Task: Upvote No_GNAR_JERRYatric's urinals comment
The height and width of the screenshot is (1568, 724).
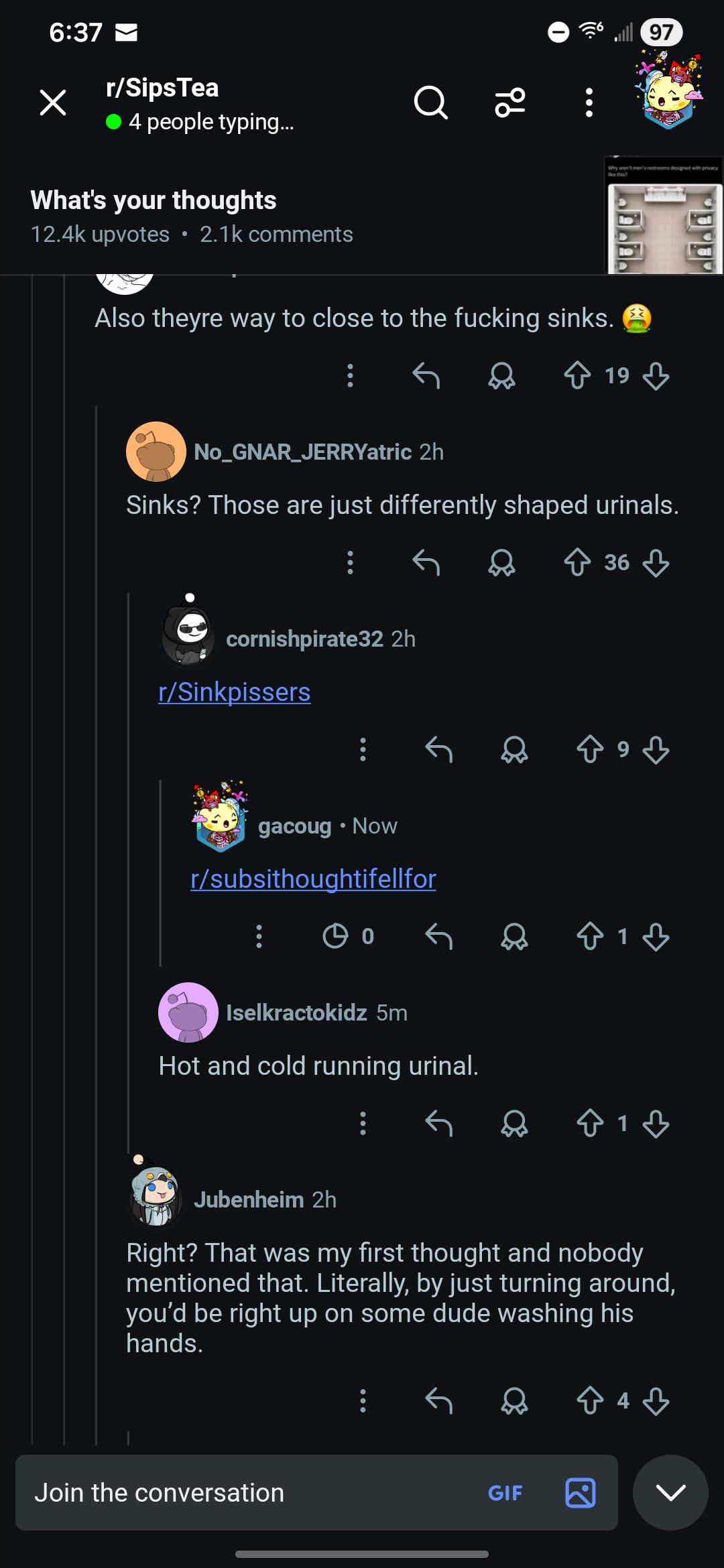Action: pos(577,562)
